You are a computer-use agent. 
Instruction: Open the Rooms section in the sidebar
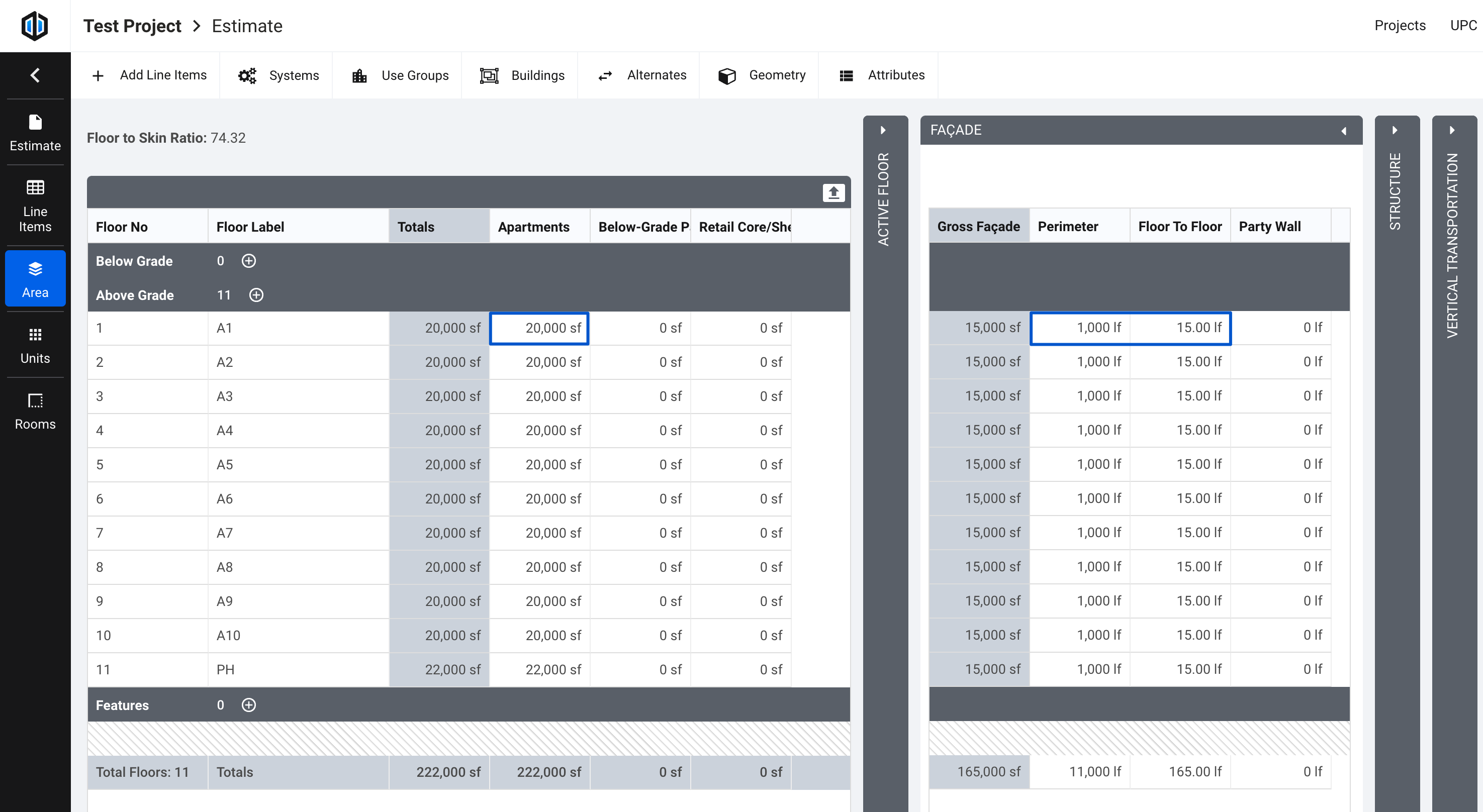35,411
